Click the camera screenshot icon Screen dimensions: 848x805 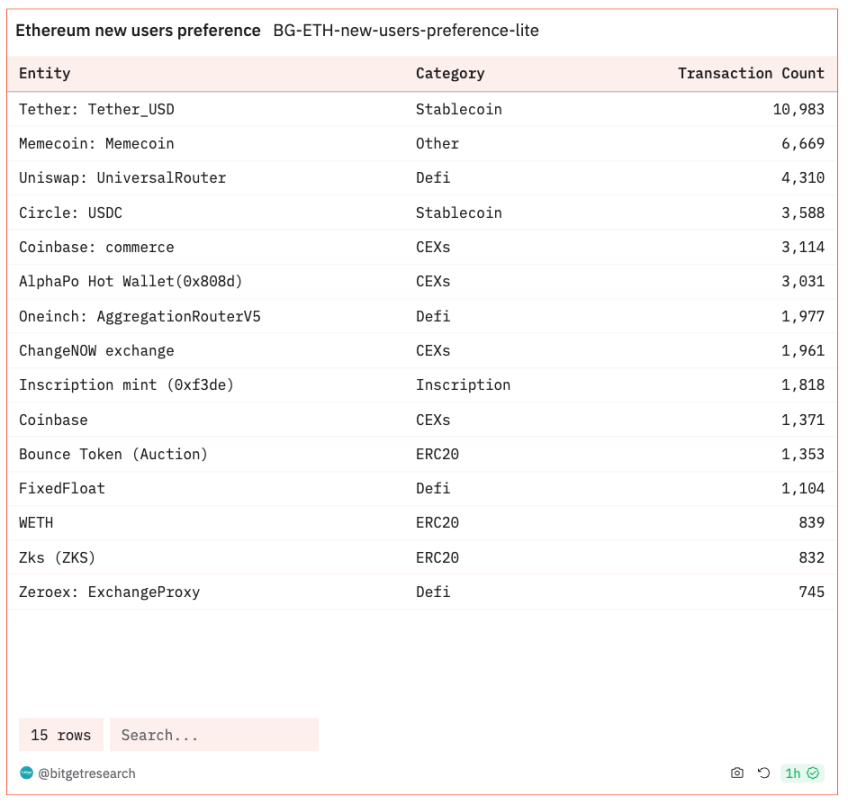(737, 773)
